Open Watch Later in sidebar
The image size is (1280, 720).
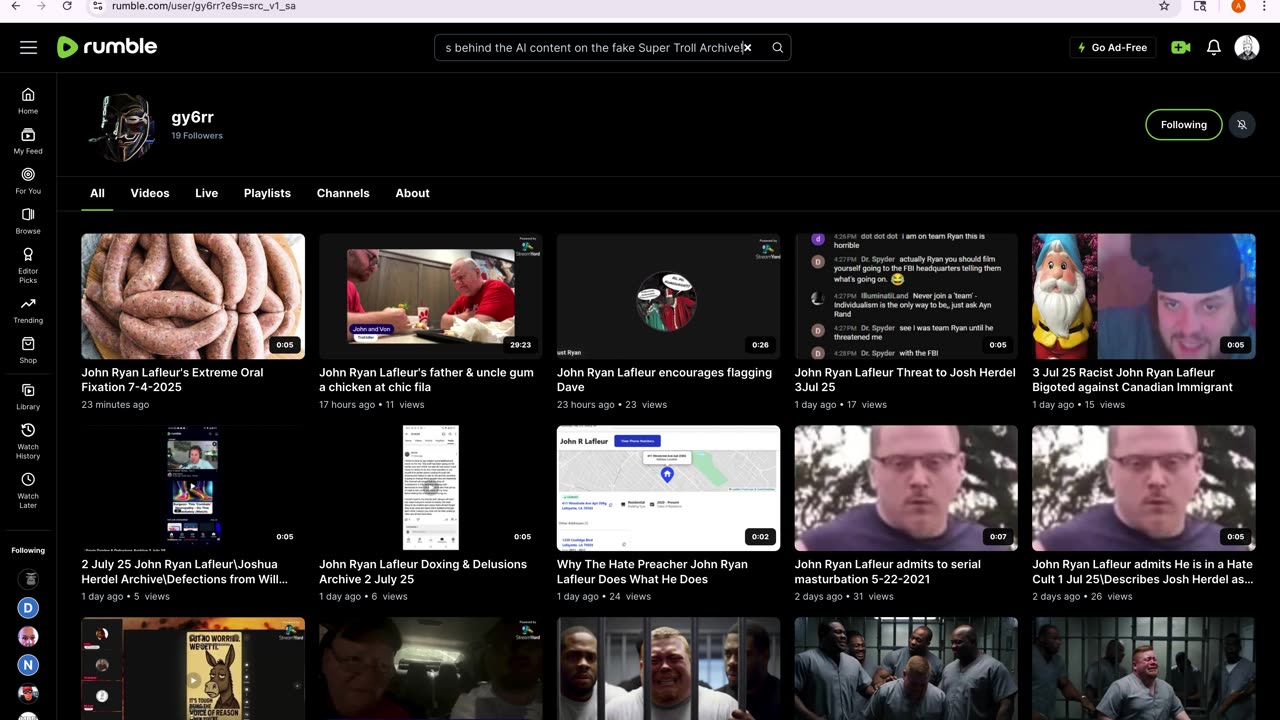pyautogui.click(x=28, y=490)
